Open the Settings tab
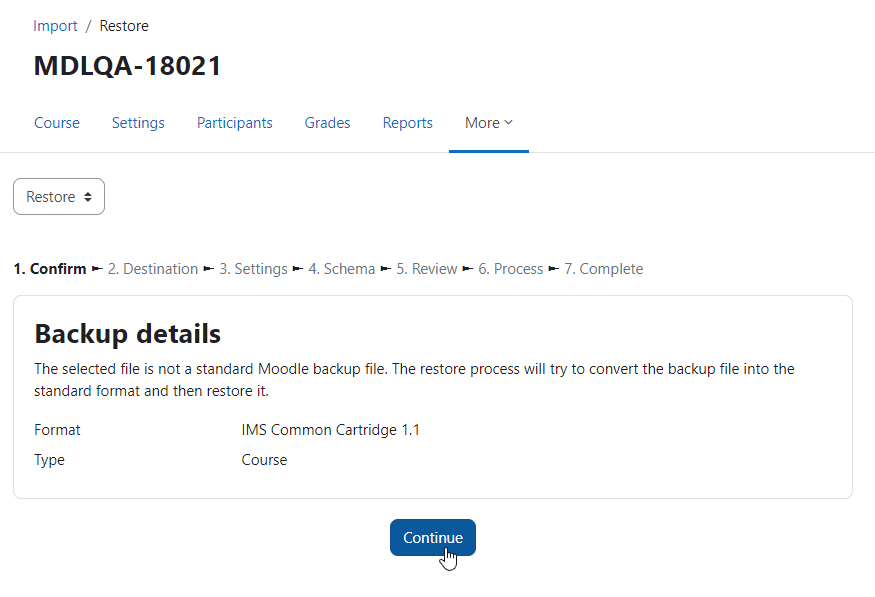 (138, 123)
